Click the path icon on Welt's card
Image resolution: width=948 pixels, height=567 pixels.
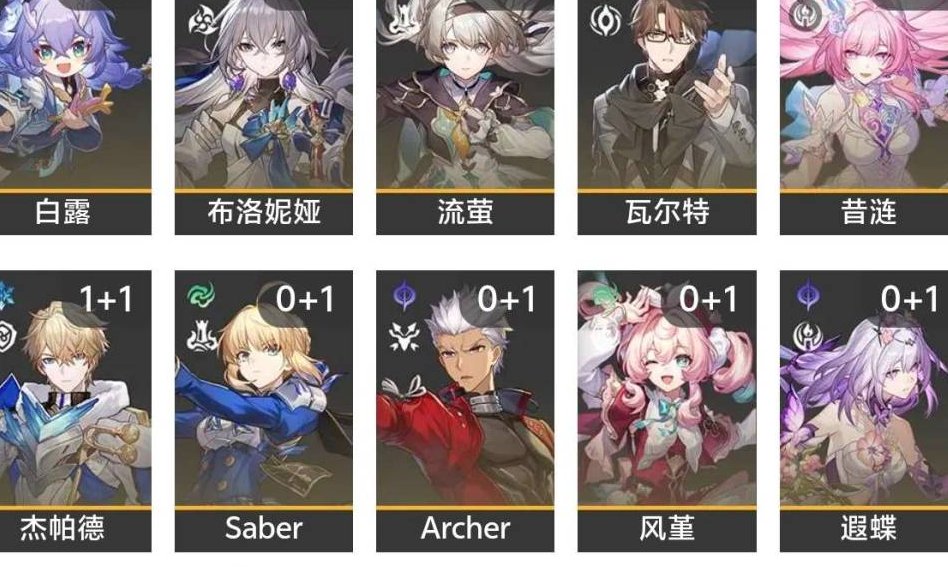605,21
